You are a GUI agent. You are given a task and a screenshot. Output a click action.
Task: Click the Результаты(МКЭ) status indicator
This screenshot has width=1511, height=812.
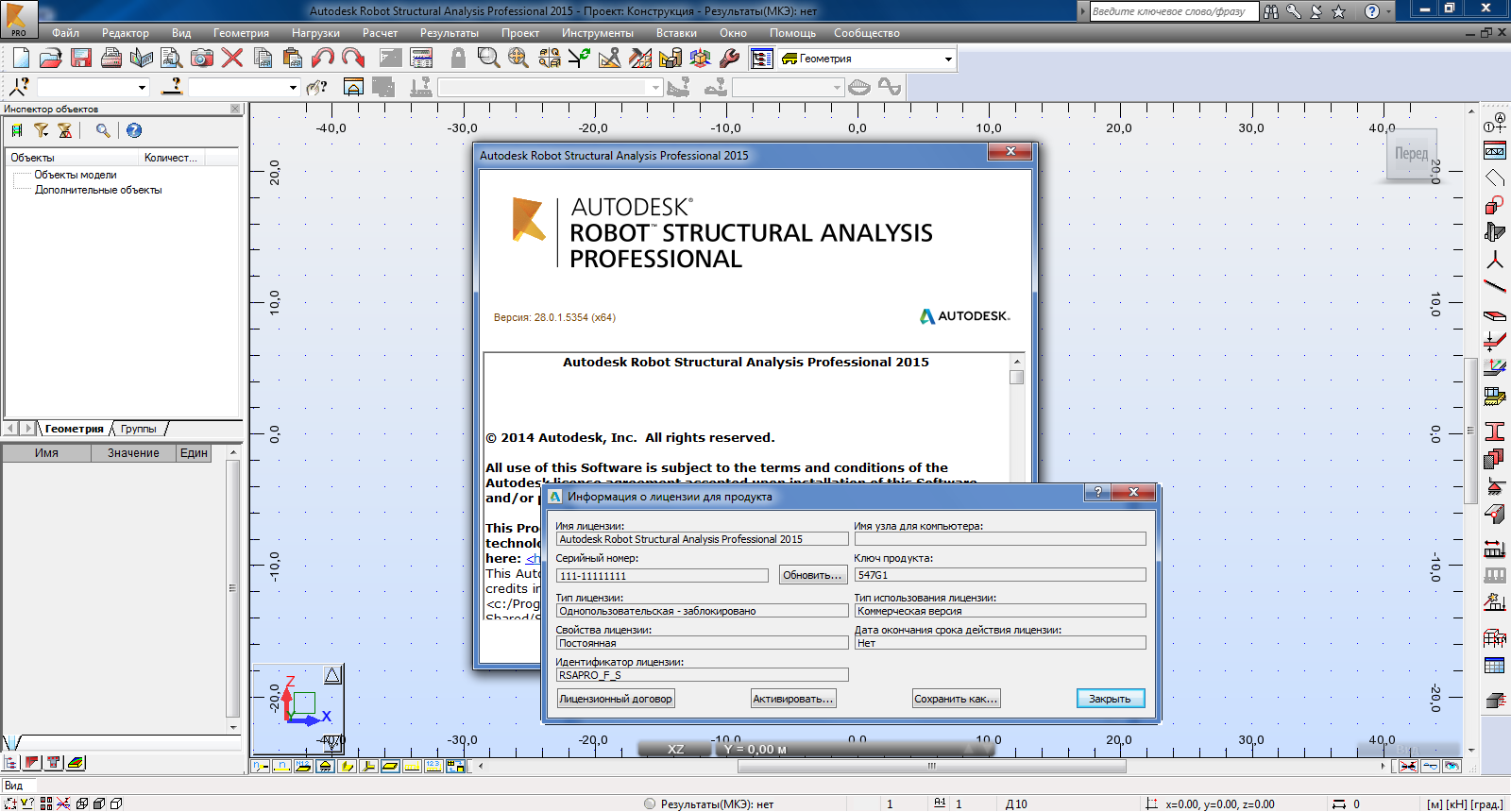pyautogui.click(x=709, y=804)
